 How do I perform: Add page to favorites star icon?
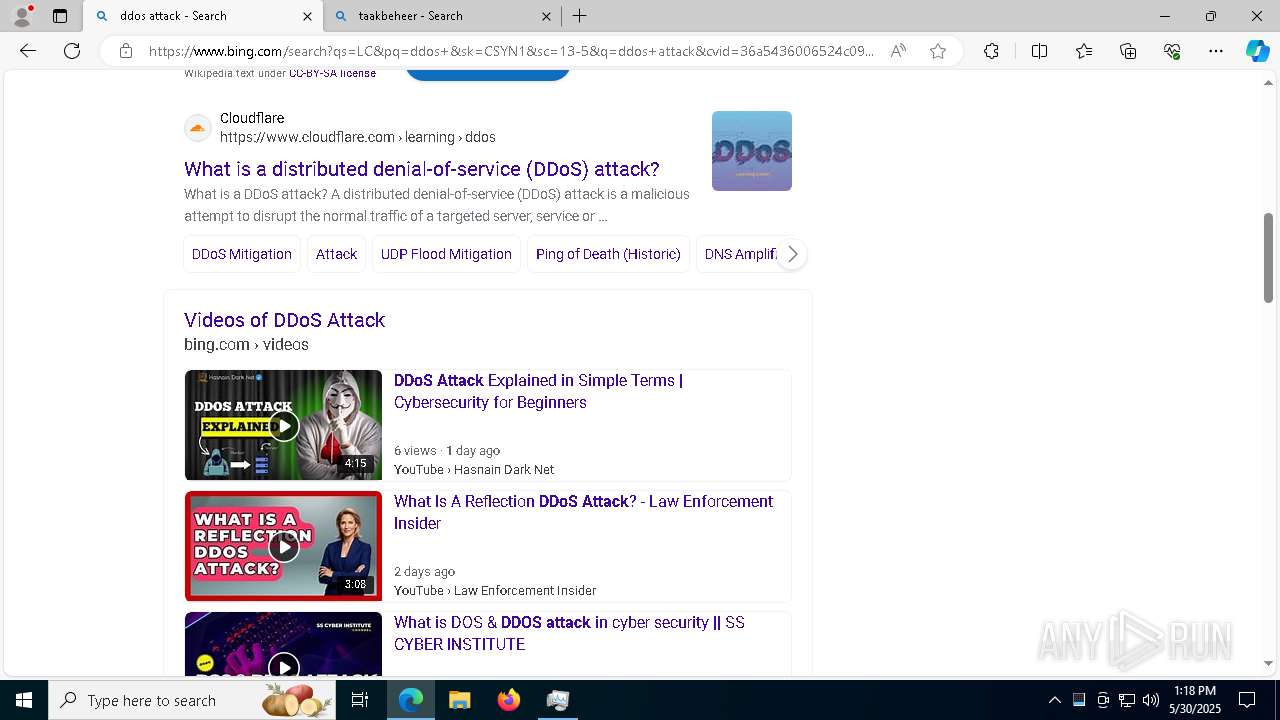coord(938,51)
